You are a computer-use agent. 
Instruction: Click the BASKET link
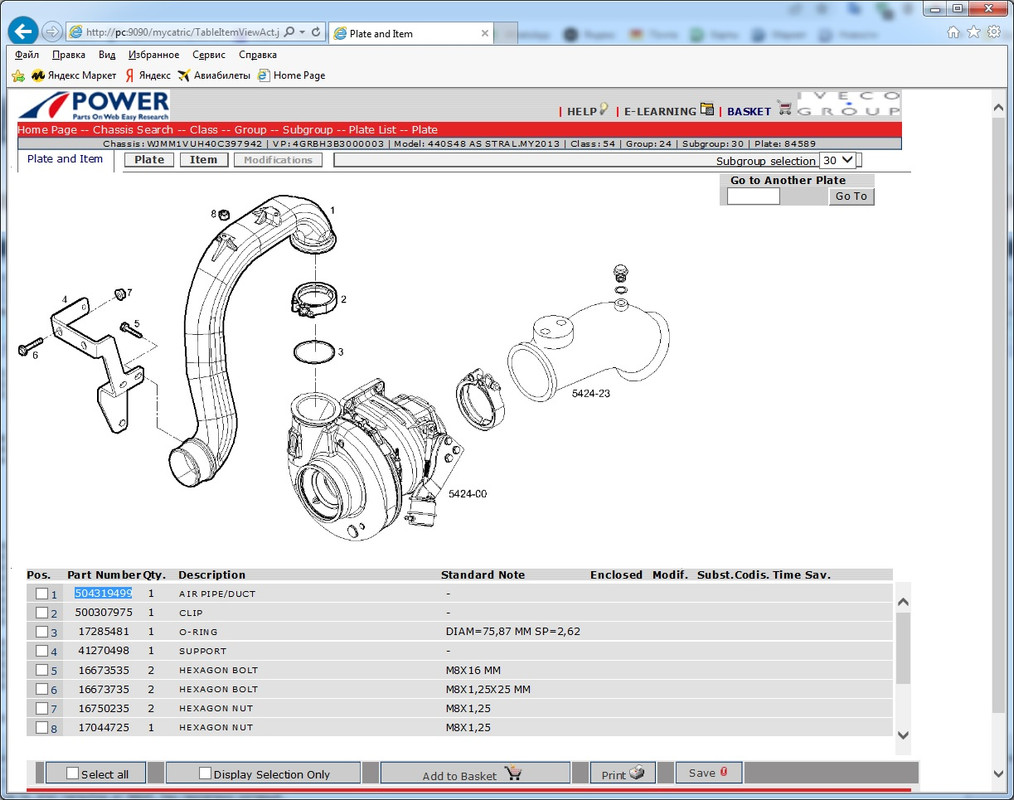[x=749, y=111]
